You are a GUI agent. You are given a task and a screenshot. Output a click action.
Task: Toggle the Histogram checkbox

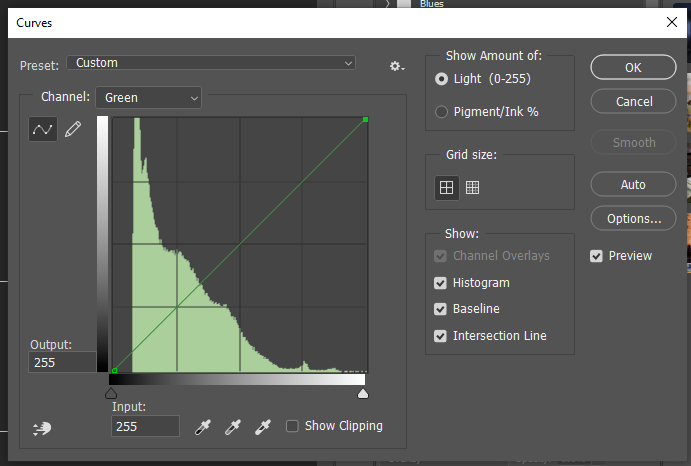pos(440,283)
